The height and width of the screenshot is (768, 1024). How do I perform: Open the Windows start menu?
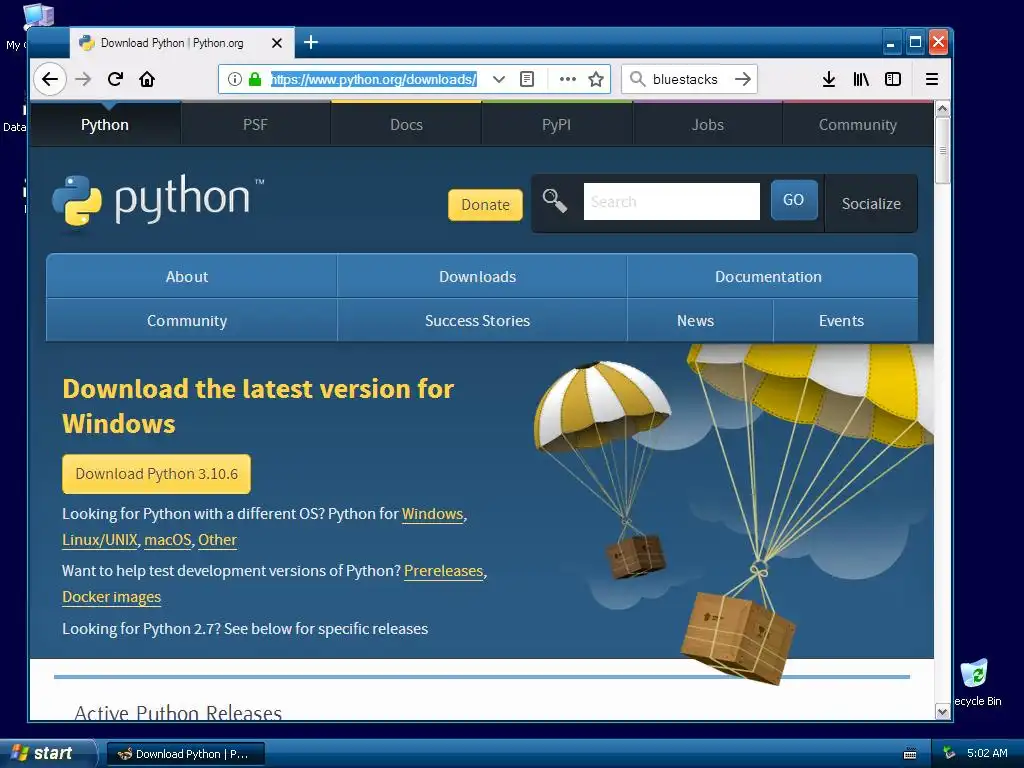(x=47, y=753)
